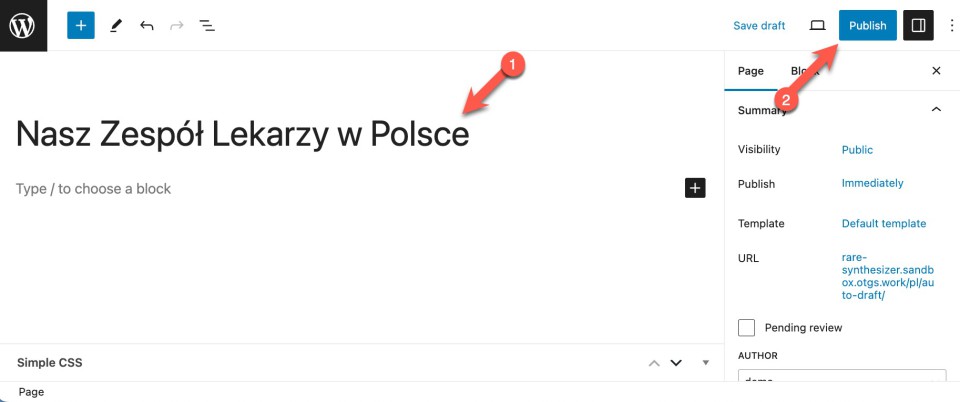Click the Preview laptop icon
The width and height of the screenshot is (960, 402).
(817, 25)
